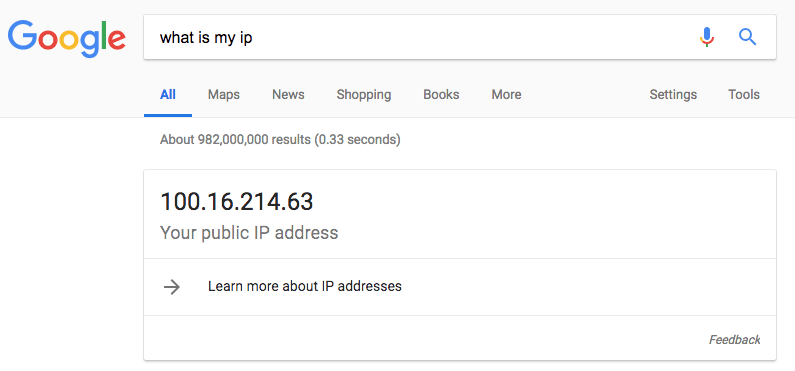Select the All results tab
This screenshot has width=795, height=371.
coord(168,95)
